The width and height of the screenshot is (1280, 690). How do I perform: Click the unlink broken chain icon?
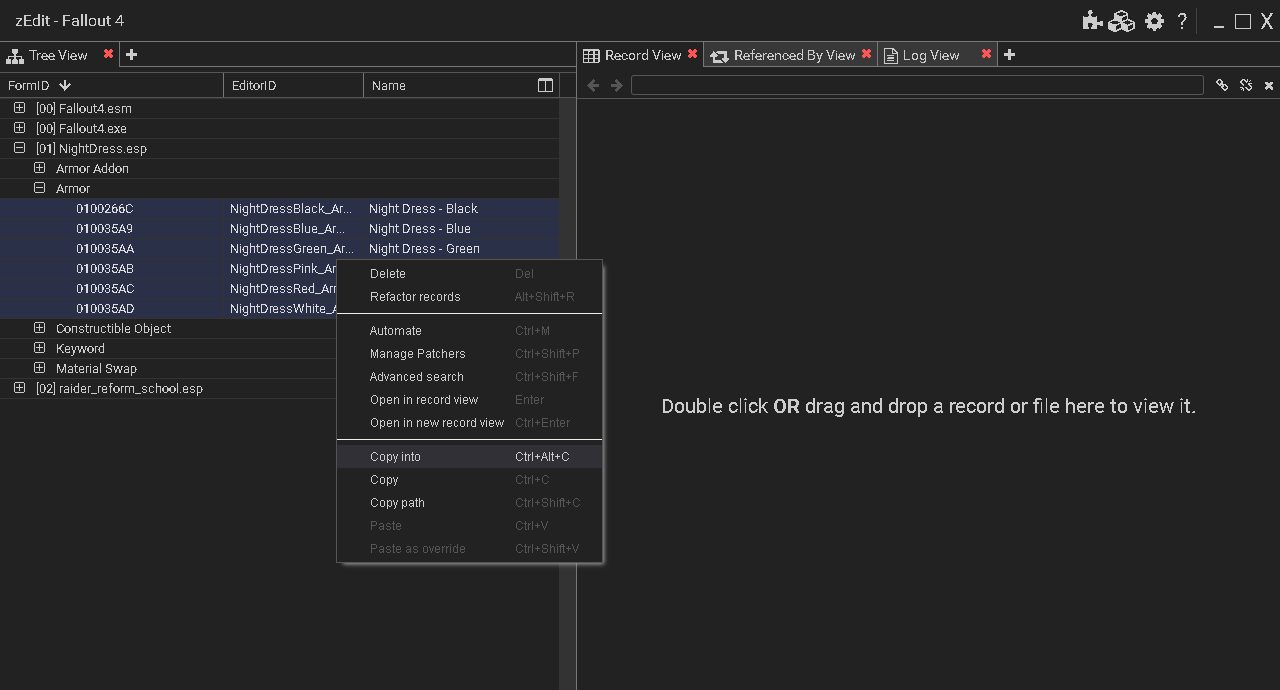point(1246,86)
